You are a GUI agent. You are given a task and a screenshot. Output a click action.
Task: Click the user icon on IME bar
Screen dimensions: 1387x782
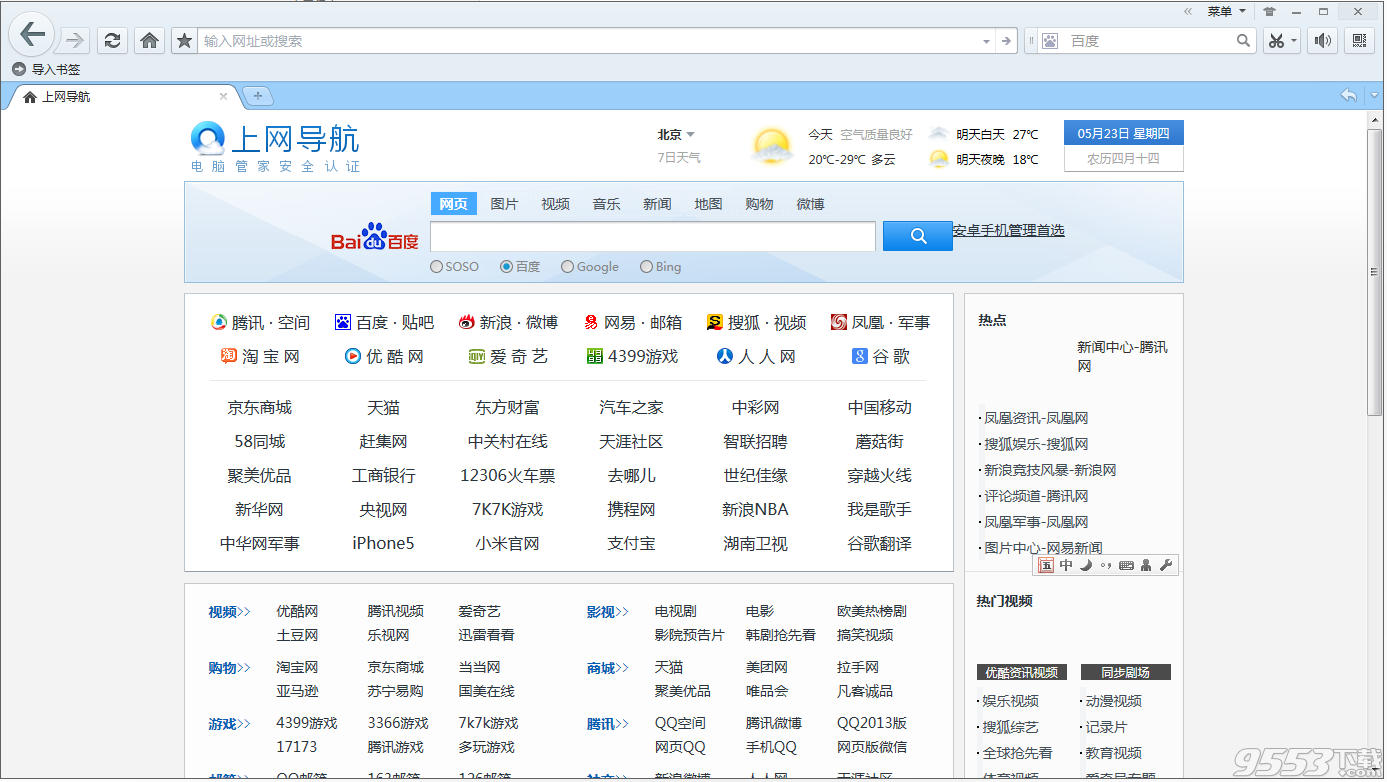1146,565
